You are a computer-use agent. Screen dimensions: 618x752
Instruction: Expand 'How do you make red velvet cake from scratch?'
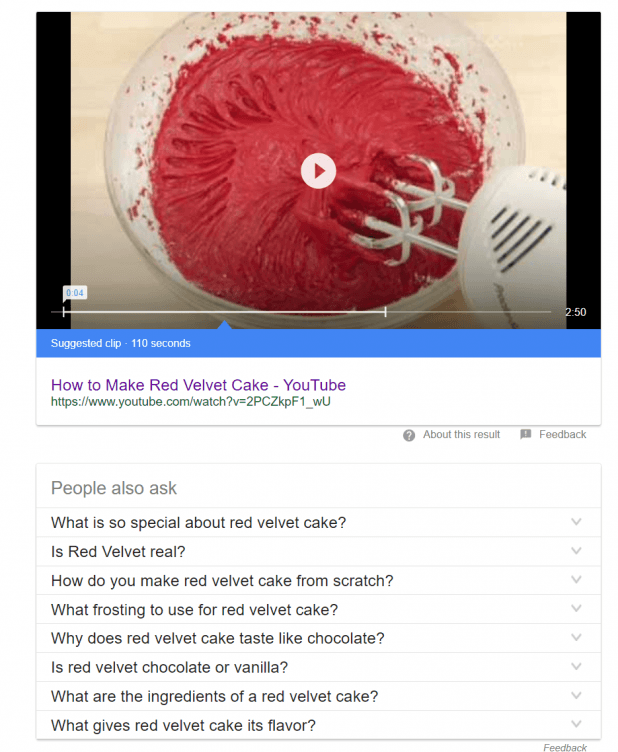[318, 580]
